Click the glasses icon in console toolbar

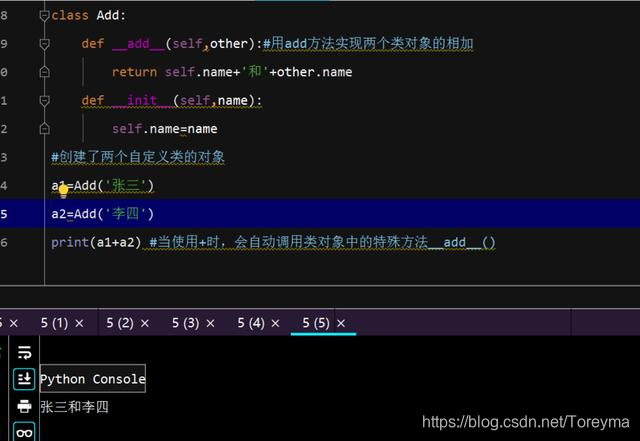tap(24, 432)
